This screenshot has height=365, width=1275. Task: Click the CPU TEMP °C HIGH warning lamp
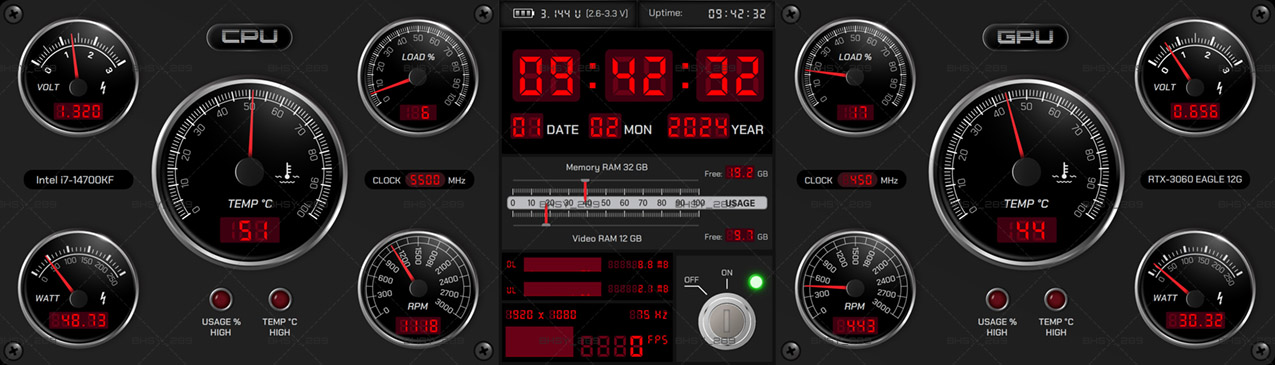[280, 299]
